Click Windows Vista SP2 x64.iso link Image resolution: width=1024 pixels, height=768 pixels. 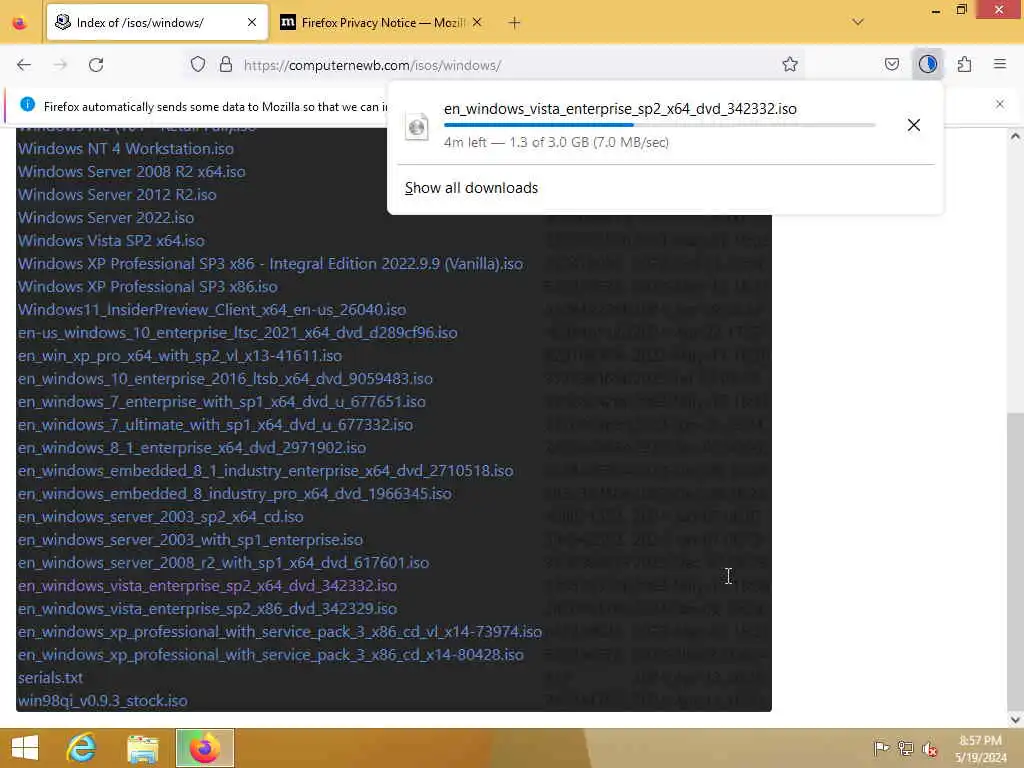click(111, 240)
